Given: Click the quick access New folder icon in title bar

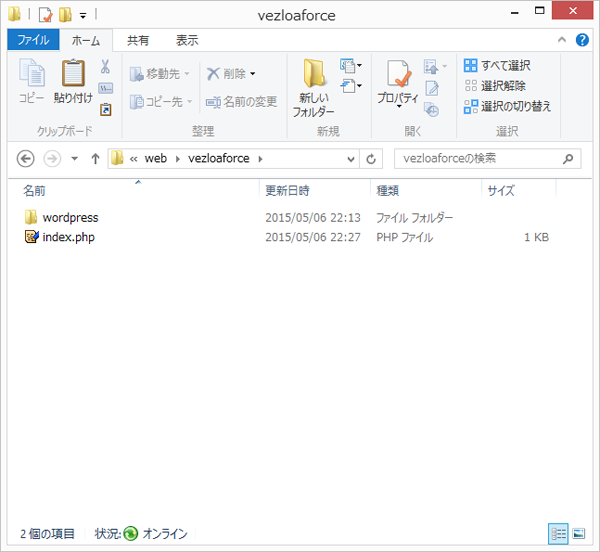Looking at the screenshot, I should (x=65, y=15).
